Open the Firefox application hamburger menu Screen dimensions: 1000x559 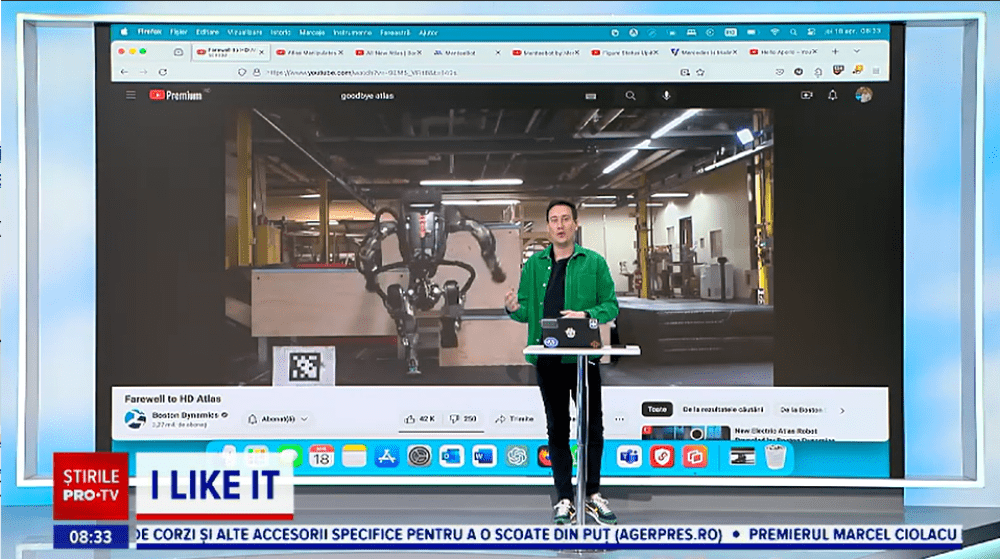pos(876,71)
